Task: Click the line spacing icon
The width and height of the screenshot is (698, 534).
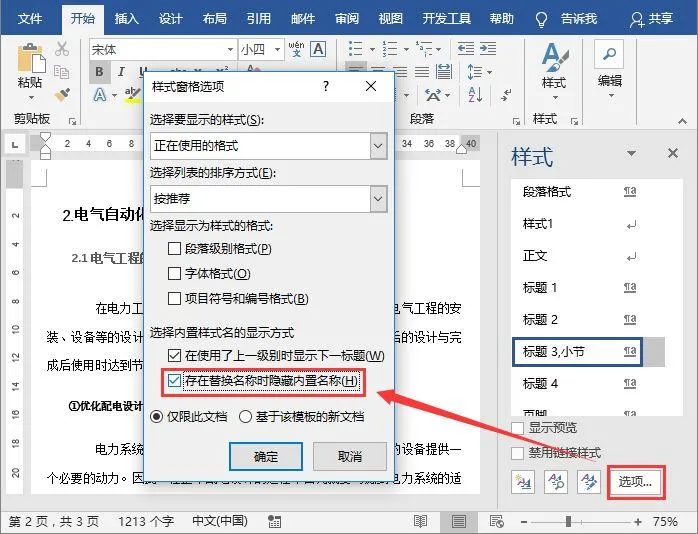Action: (475, 72)
